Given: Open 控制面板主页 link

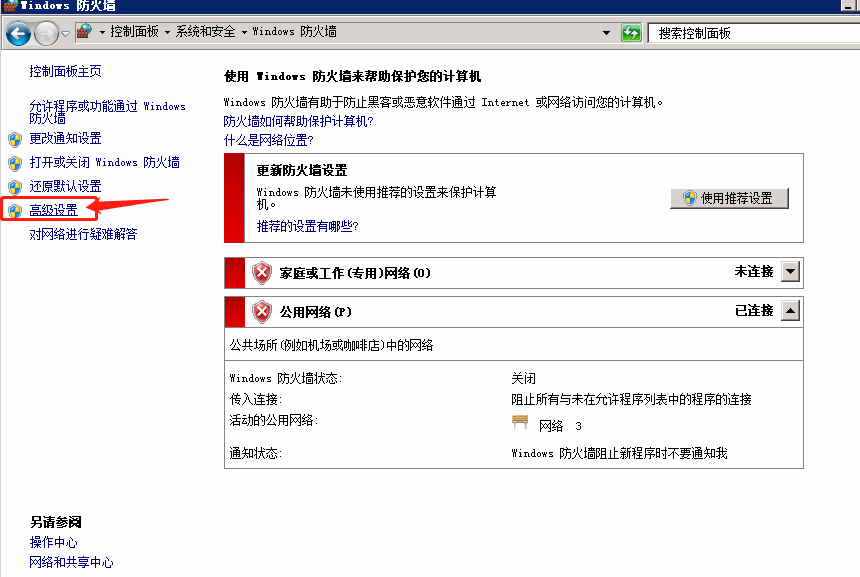Looking at the screenshot, I should (x=65, y=71).
